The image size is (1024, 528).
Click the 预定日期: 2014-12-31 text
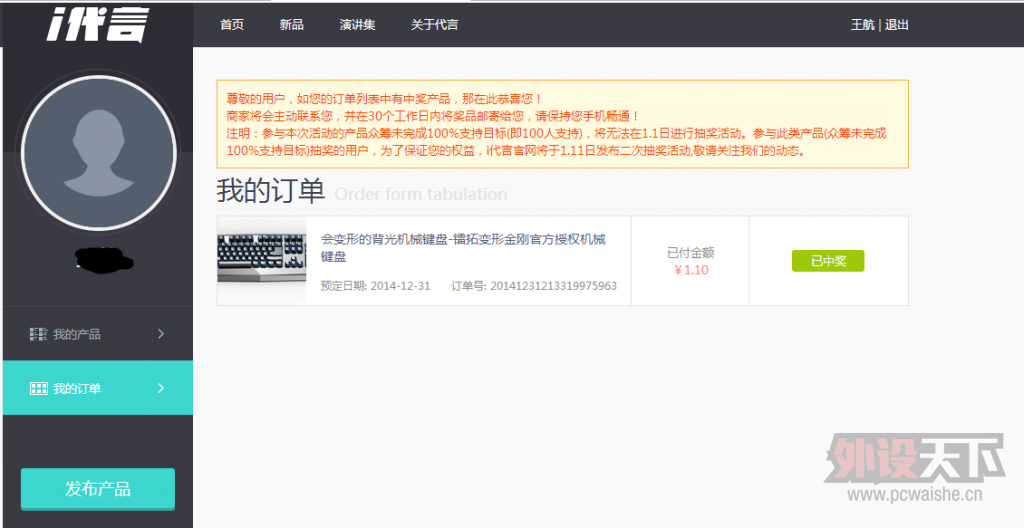(x=376, y=286)
